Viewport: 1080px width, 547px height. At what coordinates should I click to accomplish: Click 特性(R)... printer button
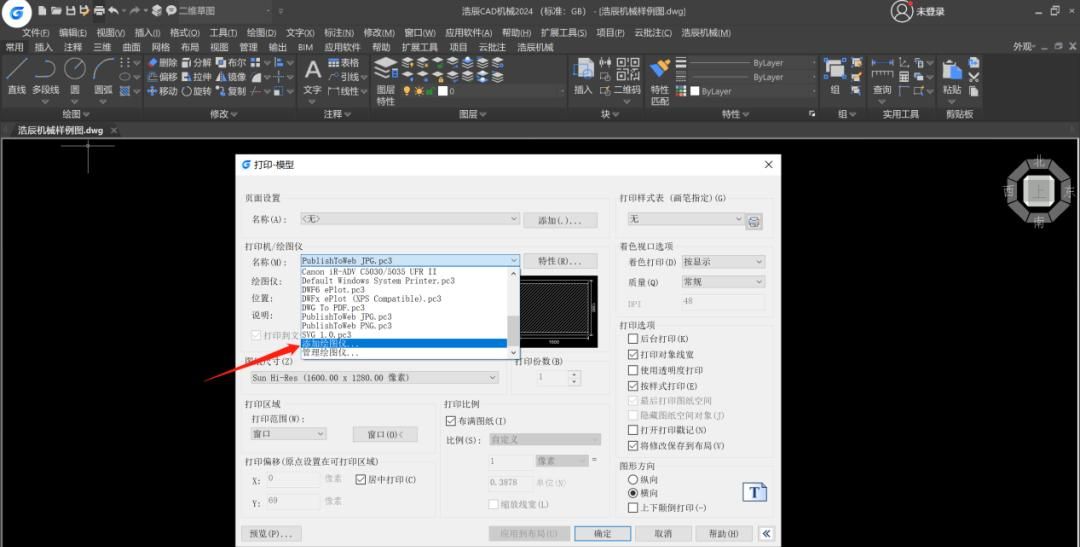(x=560, y=262)
